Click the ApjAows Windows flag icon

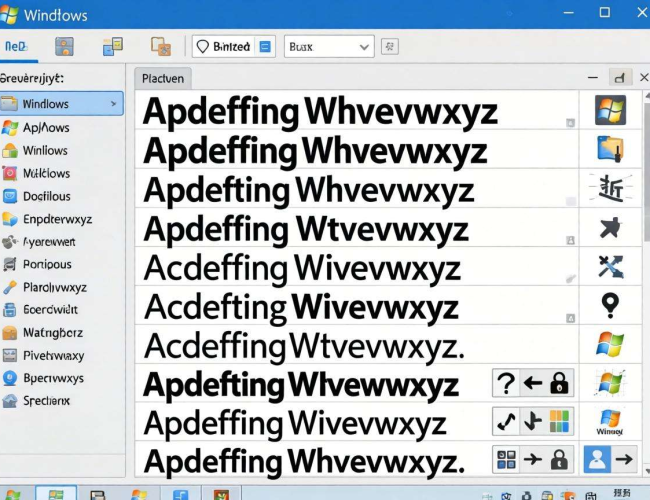[x=10, y=128]
